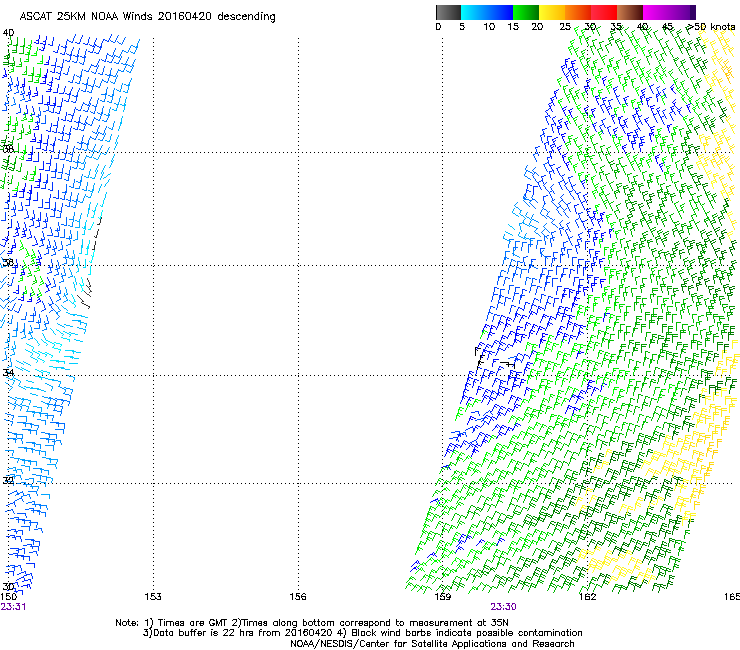Click the black contaminated wind barbs near 34N 160E
Screen dimensions: 740x650
click(493, 358)
